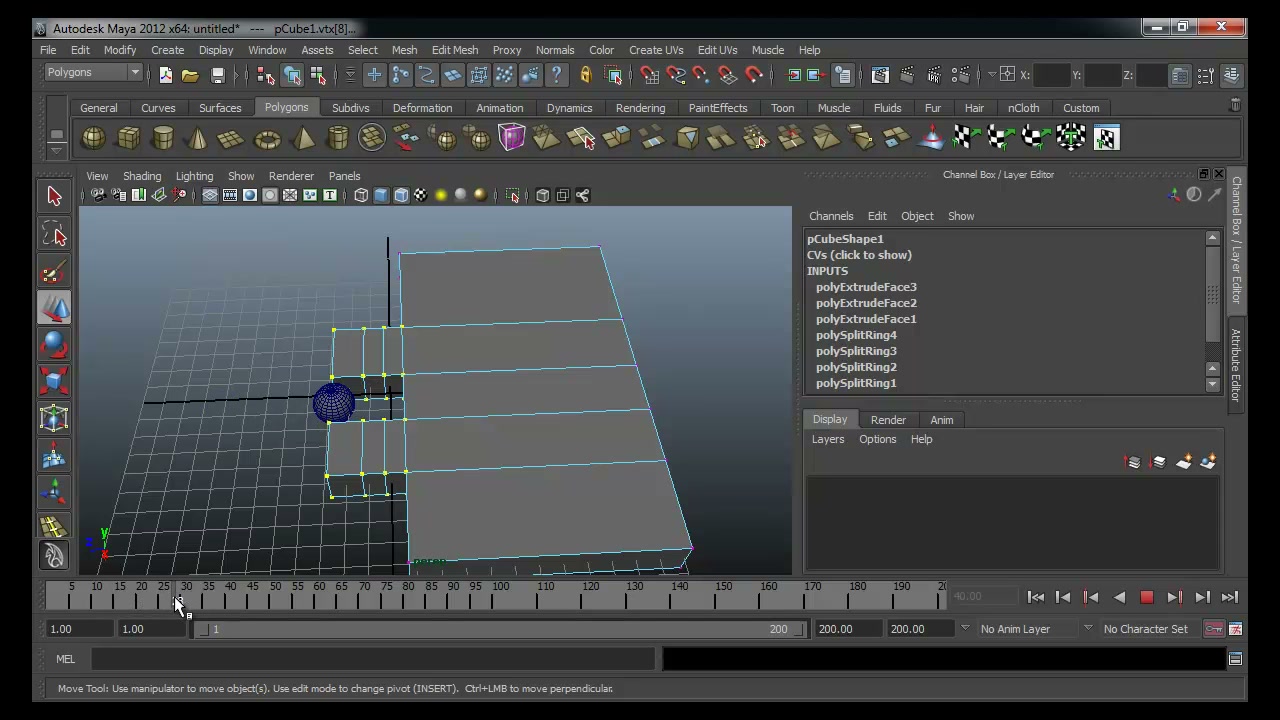Screen dimensions: 1280x720
Task: Toggle the viewport Use All Lights bulb icon
Action: click(x=441, y=195)
